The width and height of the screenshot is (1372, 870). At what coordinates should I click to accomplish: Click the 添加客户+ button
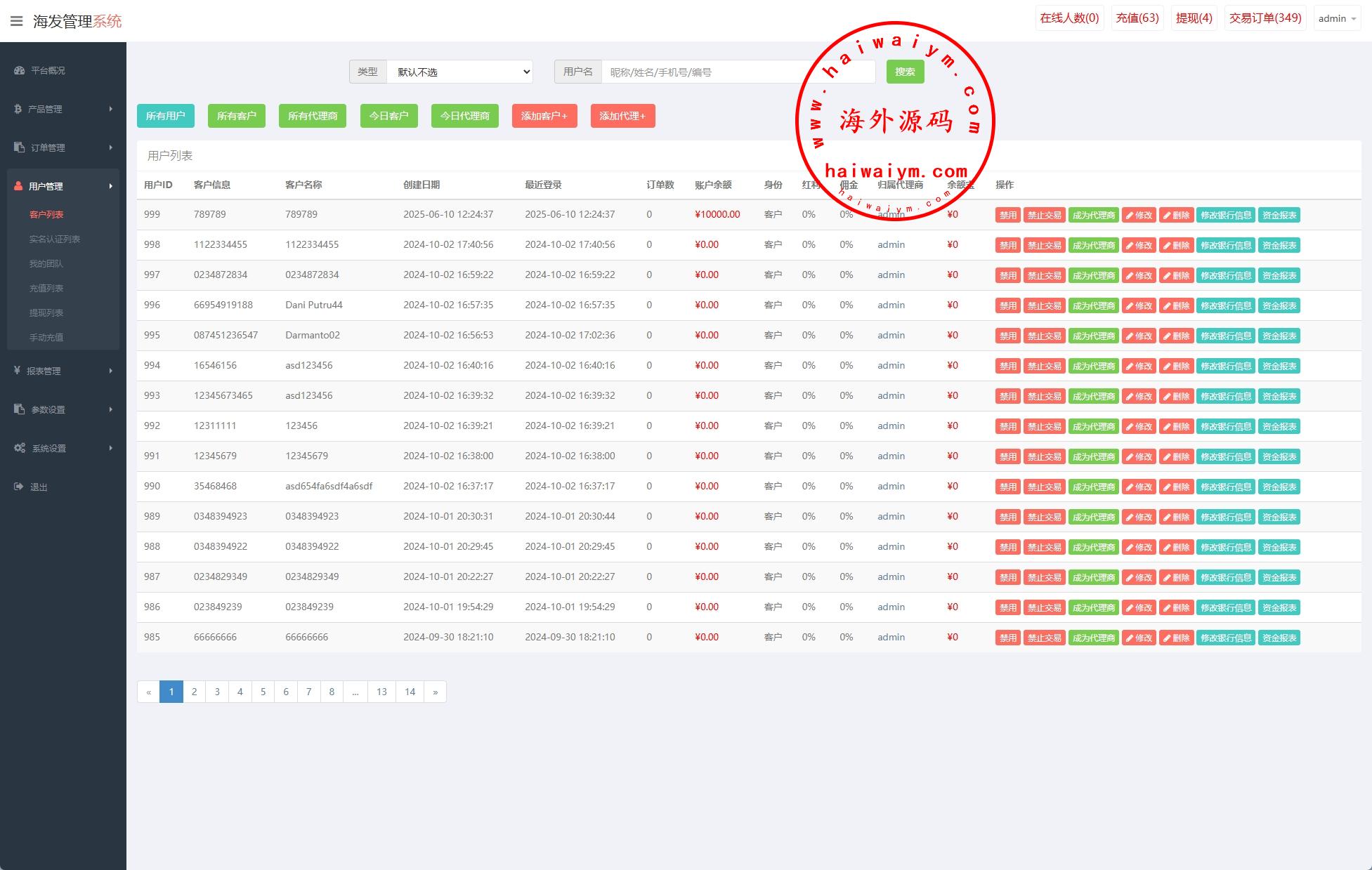pos(544,116)
